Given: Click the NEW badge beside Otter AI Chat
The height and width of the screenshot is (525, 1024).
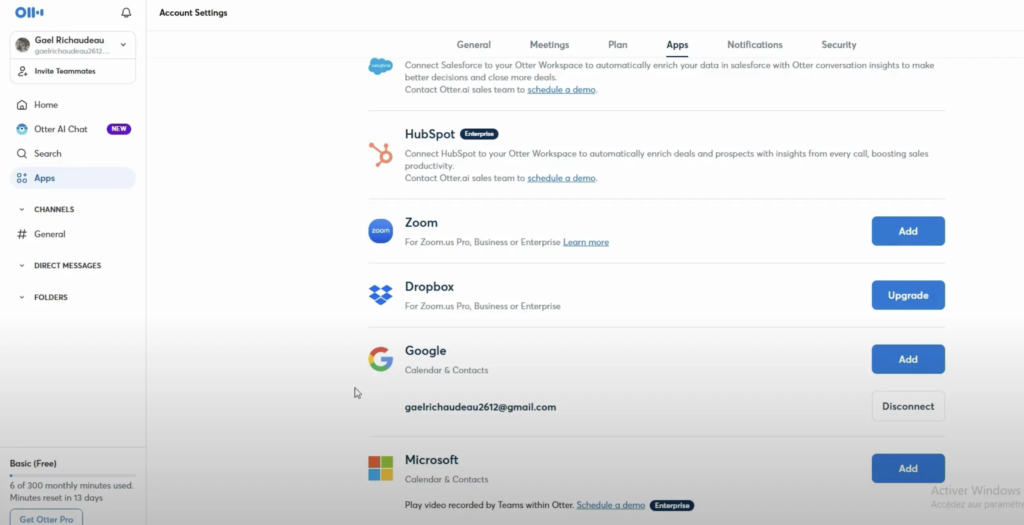Looking at the screenshot, I should tap(119, 129).
